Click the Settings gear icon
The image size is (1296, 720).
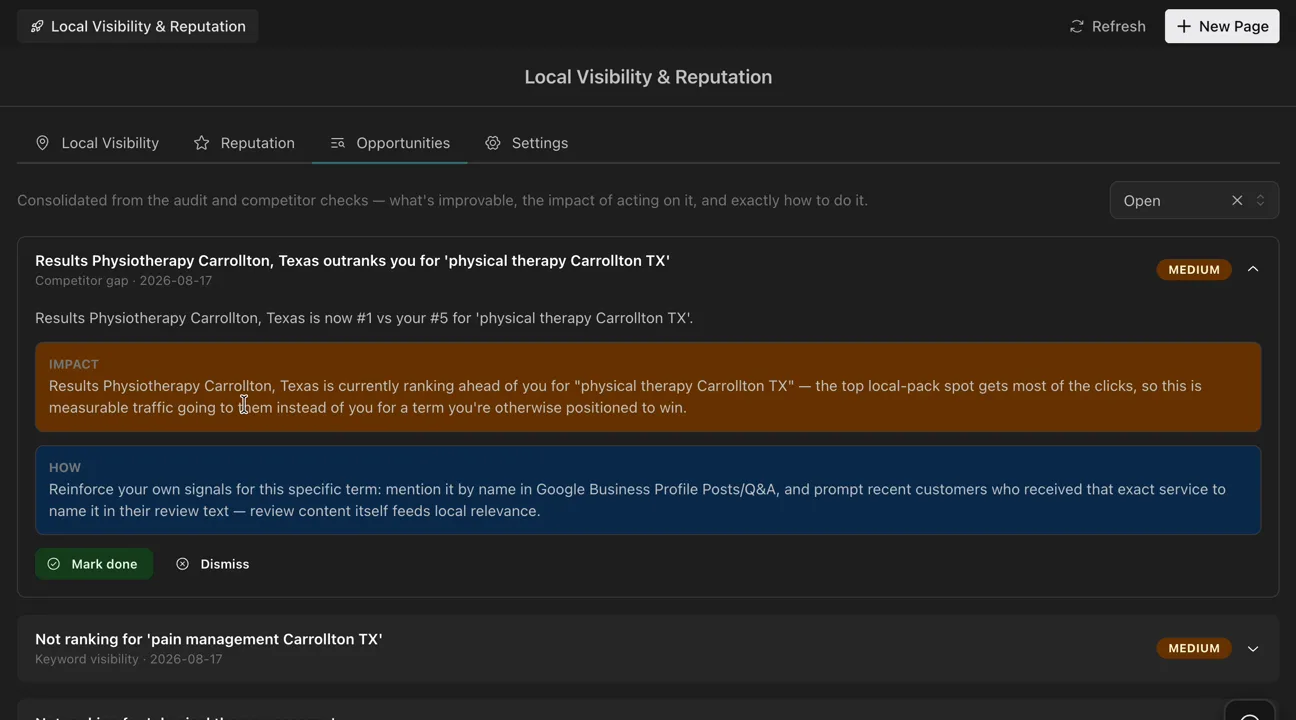(493, 143)
